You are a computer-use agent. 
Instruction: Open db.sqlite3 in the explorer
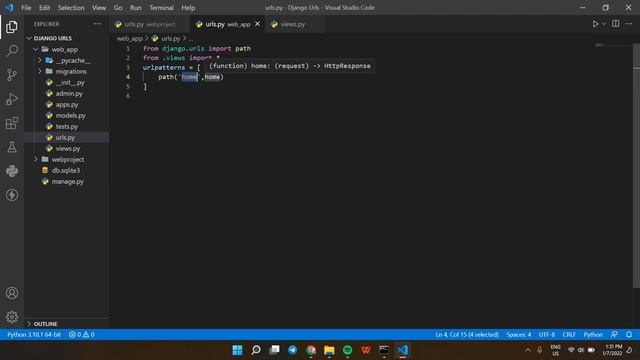(66, 170)
